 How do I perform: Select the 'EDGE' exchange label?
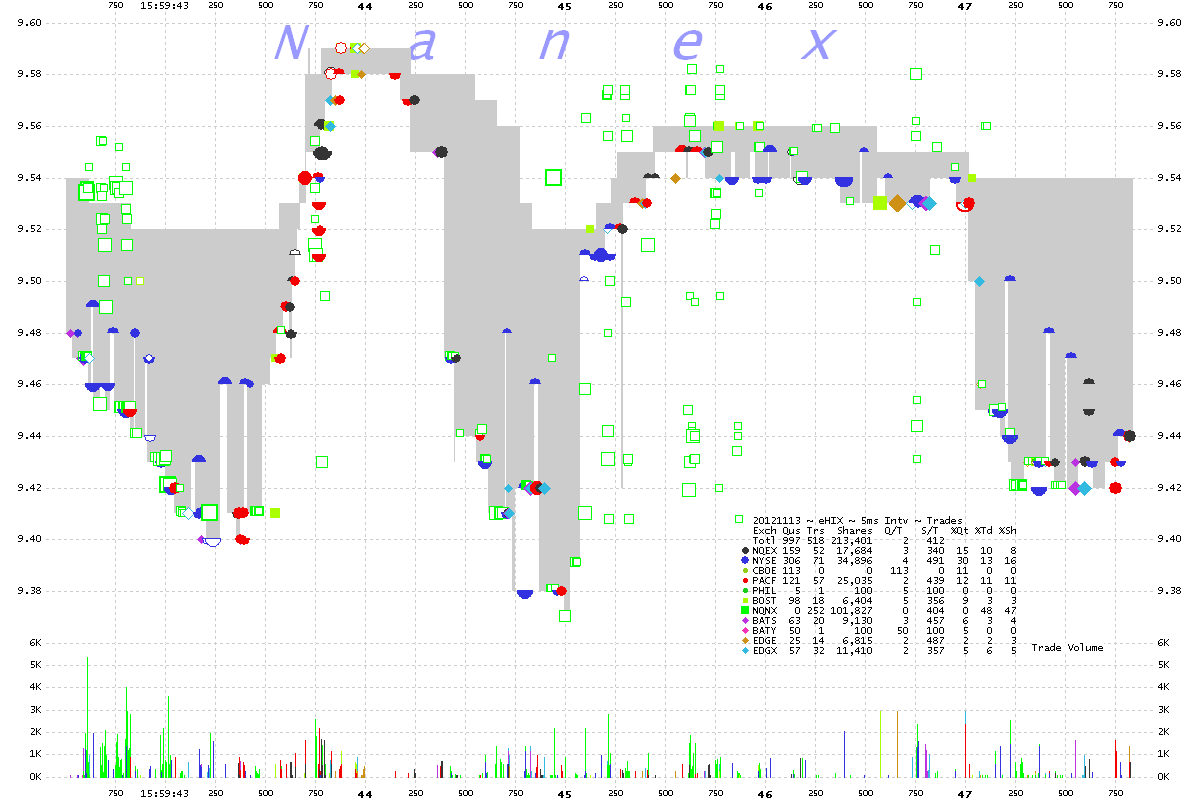(764, 641)
